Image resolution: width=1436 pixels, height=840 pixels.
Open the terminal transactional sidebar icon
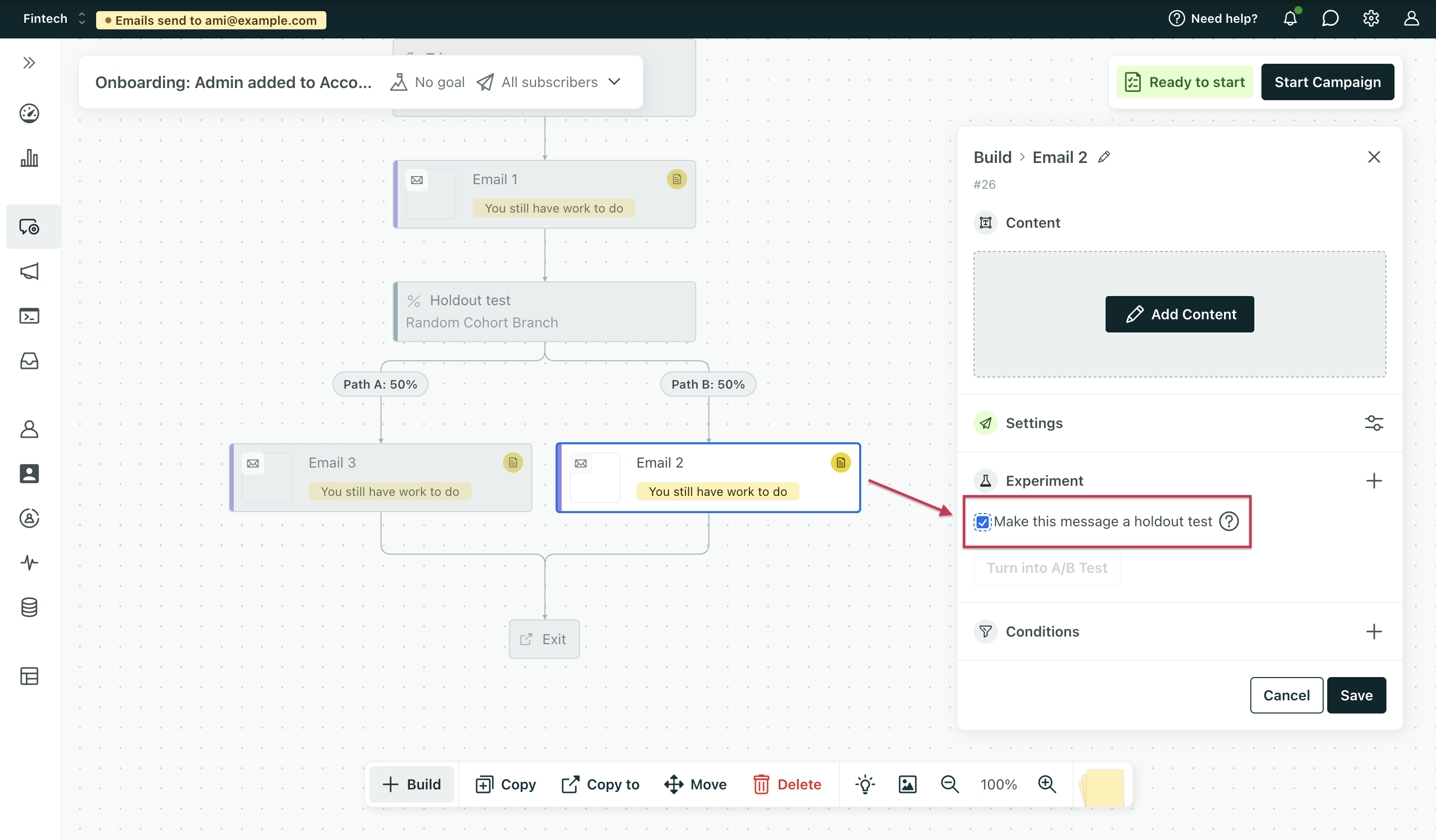[x=29, y=316]
